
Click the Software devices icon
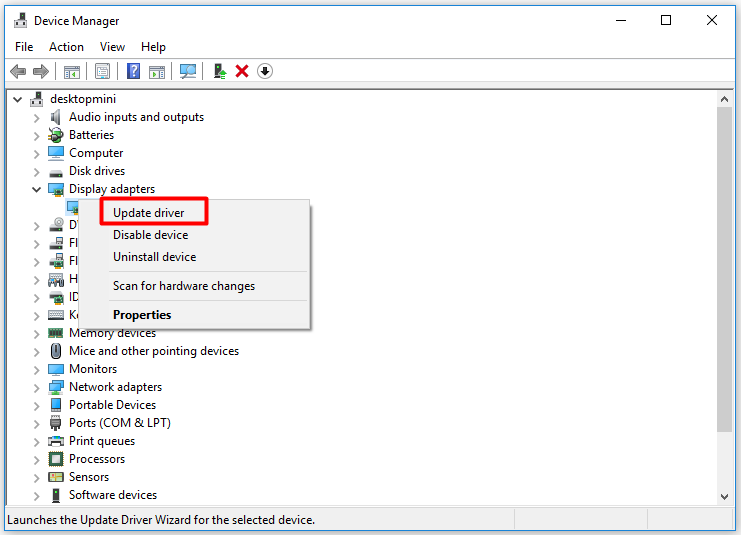click(56, 495)
